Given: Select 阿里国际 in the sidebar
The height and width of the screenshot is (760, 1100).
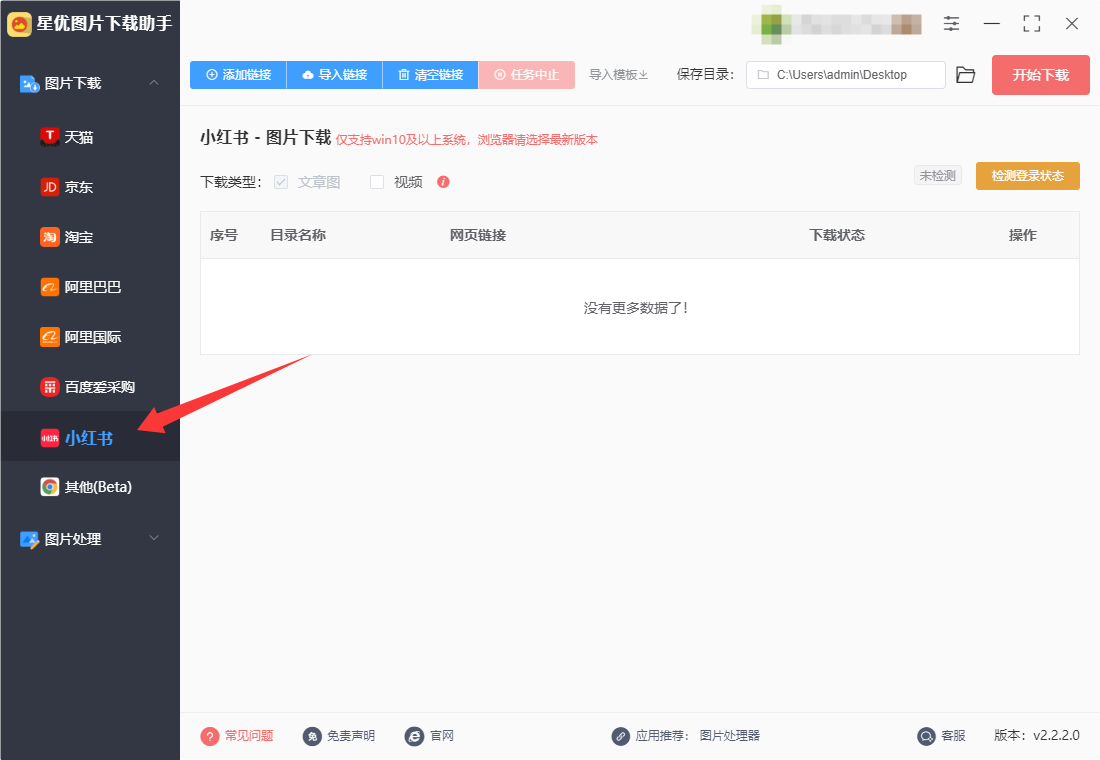Looking at the screenshot, I should pos(90,337).
